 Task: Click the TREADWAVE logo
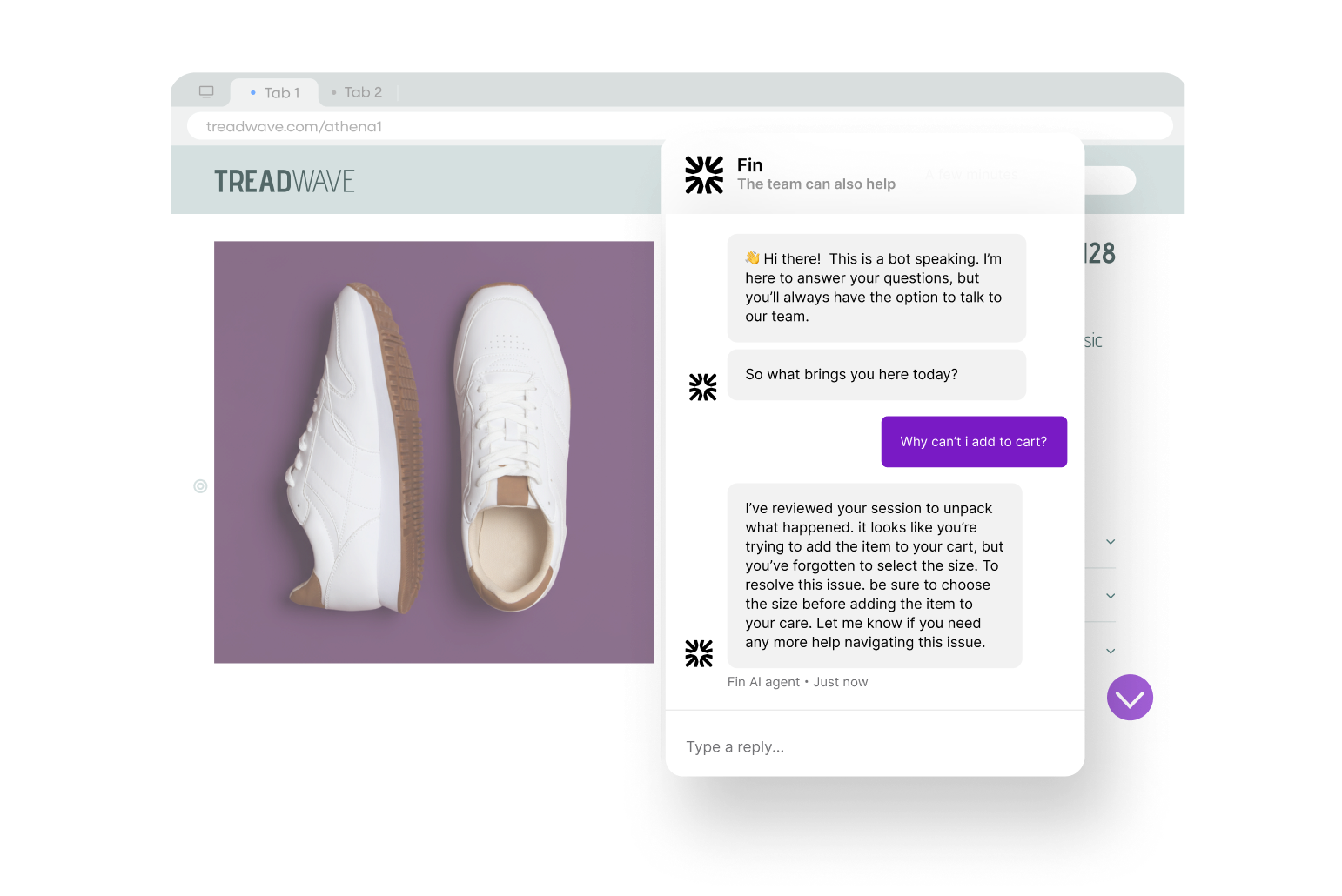[x=285, y=182]
